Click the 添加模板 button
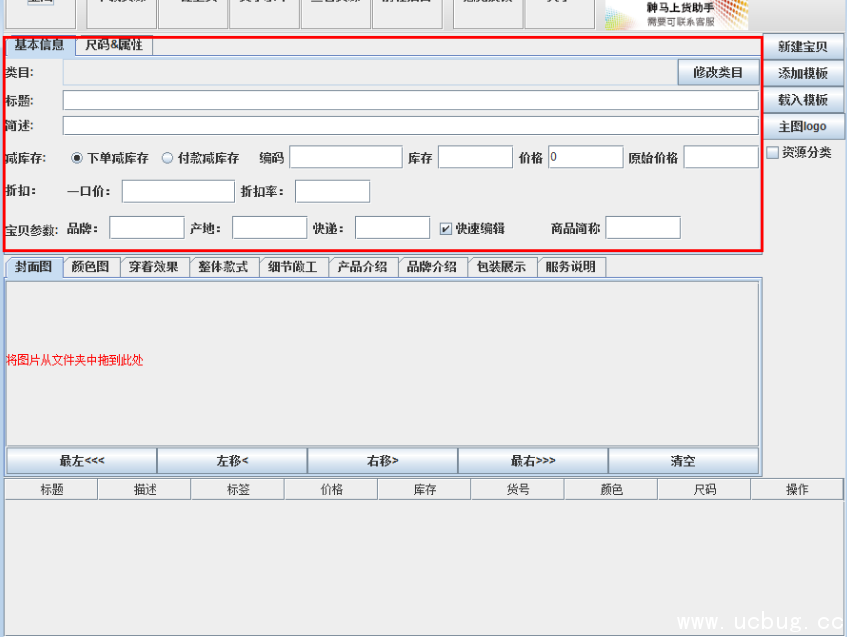The height and width of the screenshot is (637, 847). (803, 73)
